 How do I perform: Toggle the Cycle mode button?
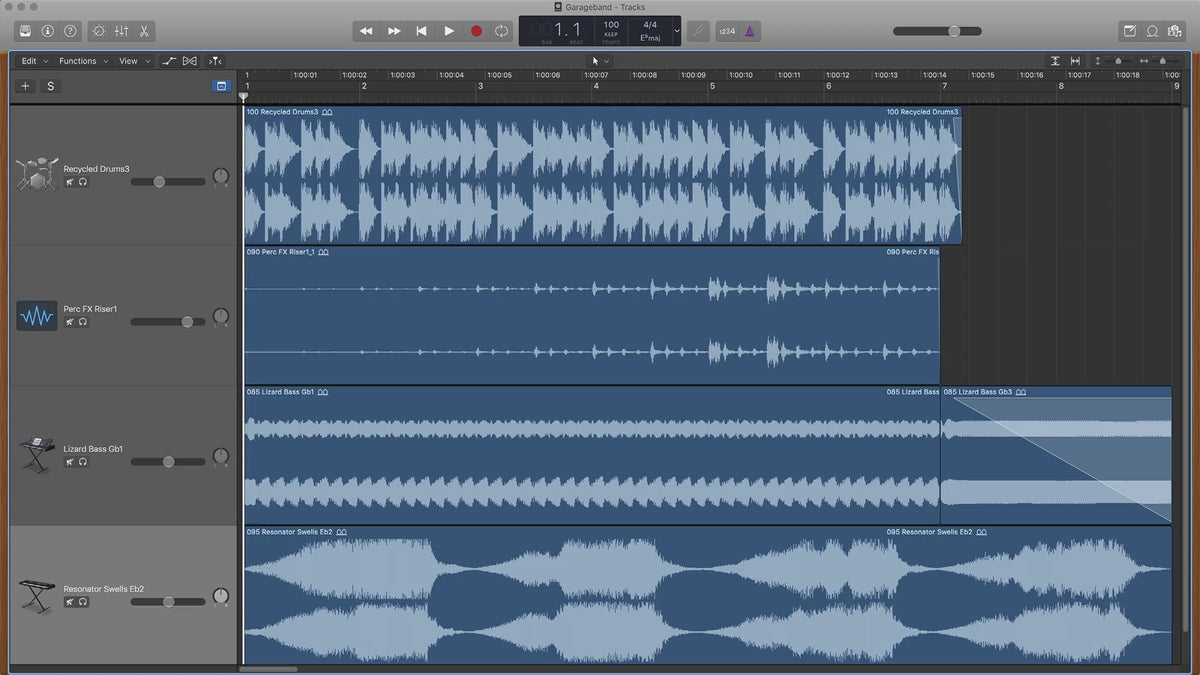[x=501, y=31]
